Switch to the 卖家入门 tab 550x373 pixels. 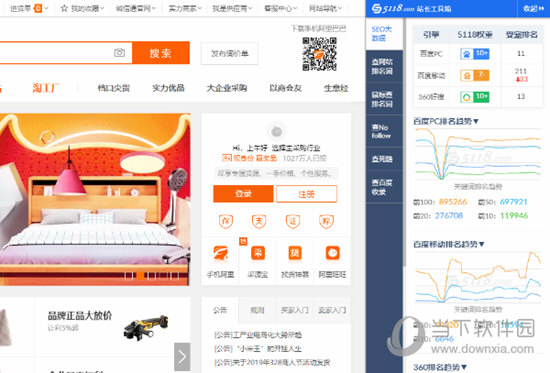[x=332, y=310]
